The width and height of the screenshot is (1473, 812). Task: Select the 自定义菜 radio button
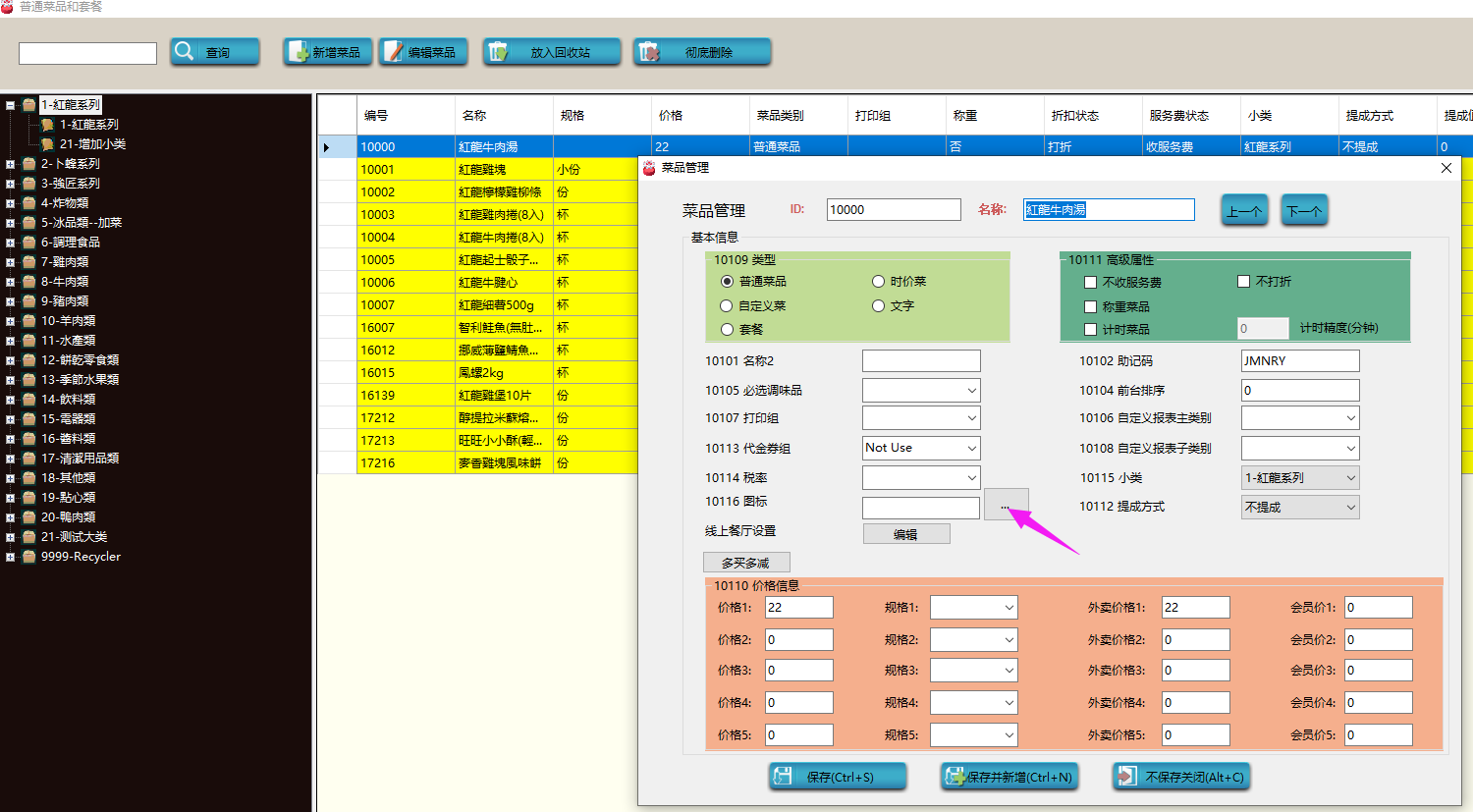[x=727, y=305]
